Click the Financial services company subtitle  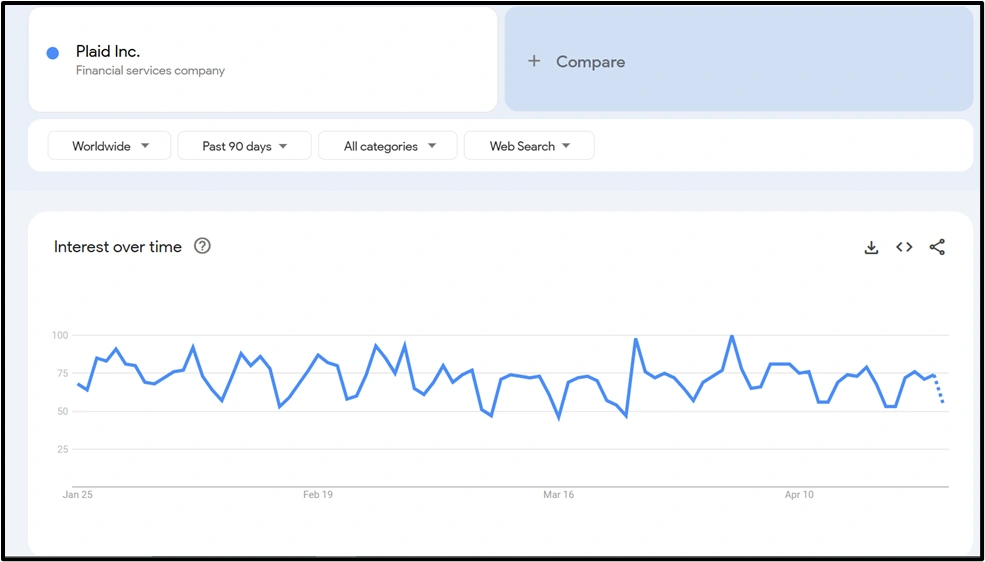click(x=150, y=70)
